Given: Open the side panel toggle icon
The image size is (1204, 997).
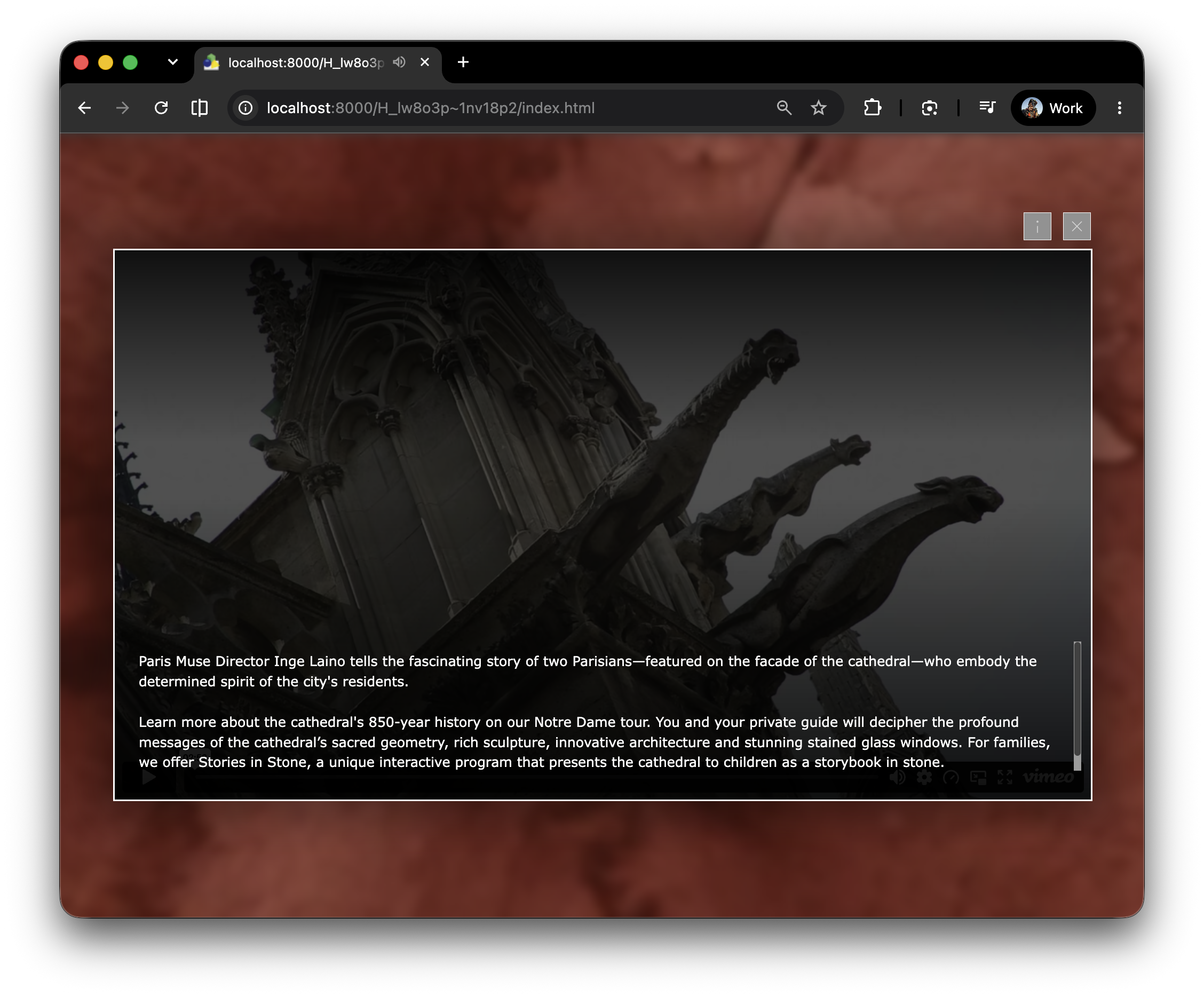Looking at the screenshot, I should coord(200,108).
